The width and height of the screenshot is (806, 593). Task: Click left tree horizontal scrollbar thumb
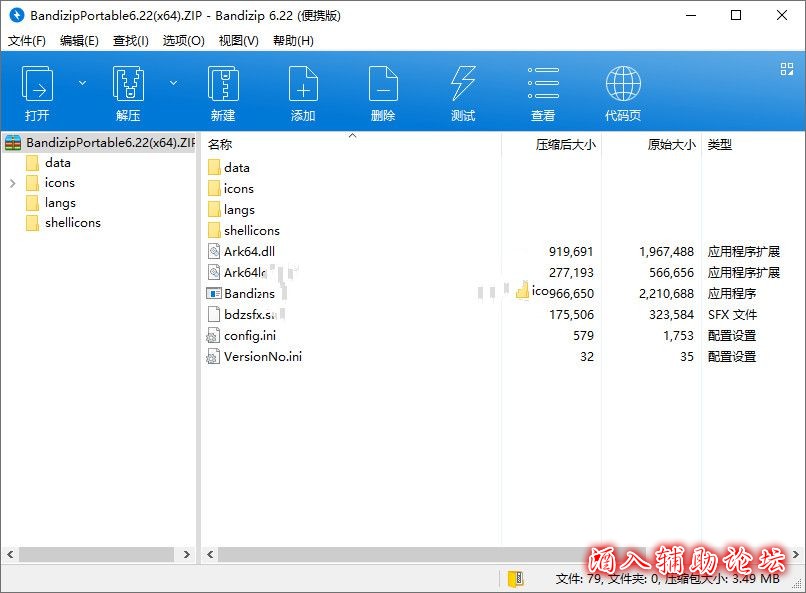point(97,554)
